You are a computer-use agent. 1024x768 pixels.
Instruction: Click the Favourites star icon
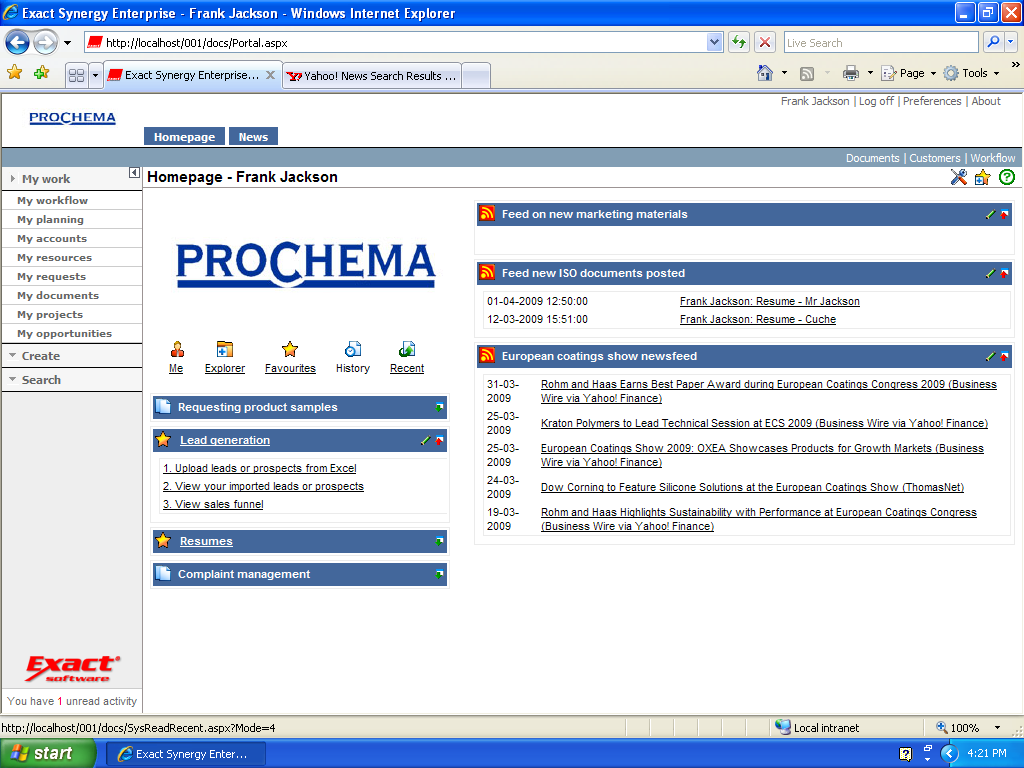point(290,349)
